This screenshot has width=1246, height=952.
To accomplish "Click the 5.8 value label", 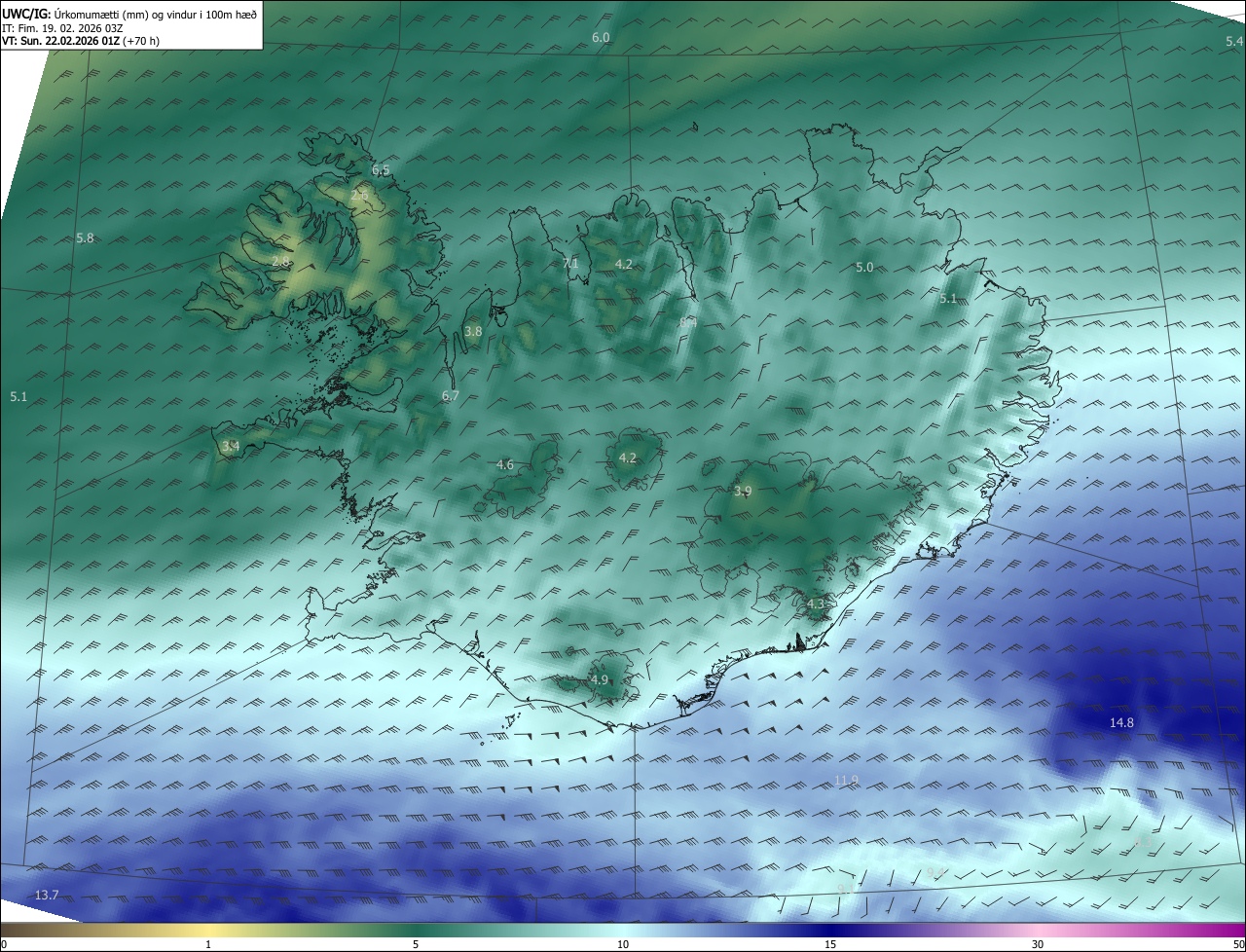I will click(x=85, y=238).
